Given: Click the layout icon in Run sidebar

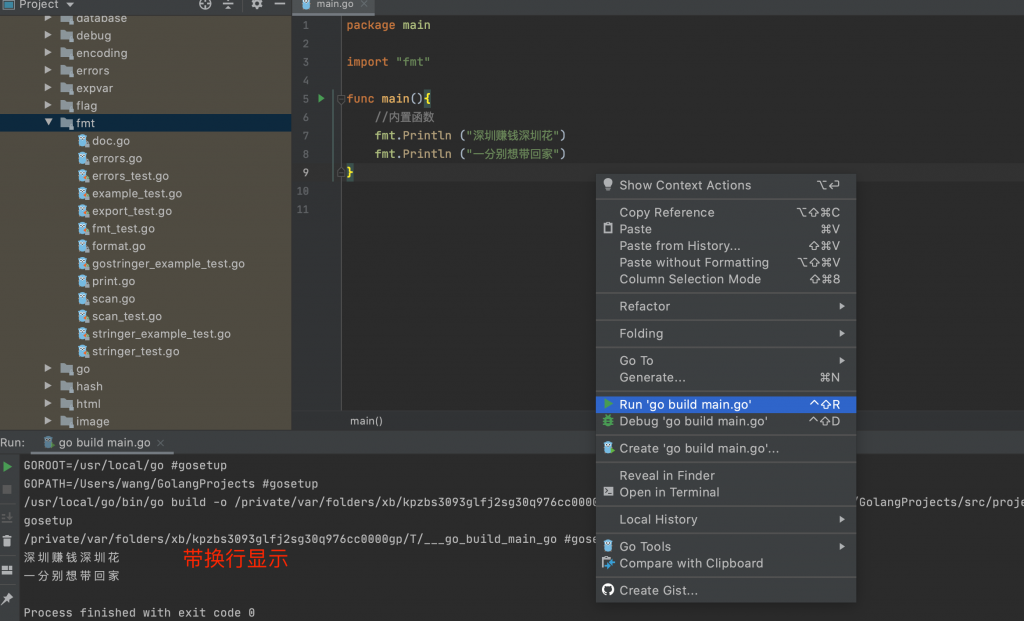Looking at the screenshot, I should 7,570.
